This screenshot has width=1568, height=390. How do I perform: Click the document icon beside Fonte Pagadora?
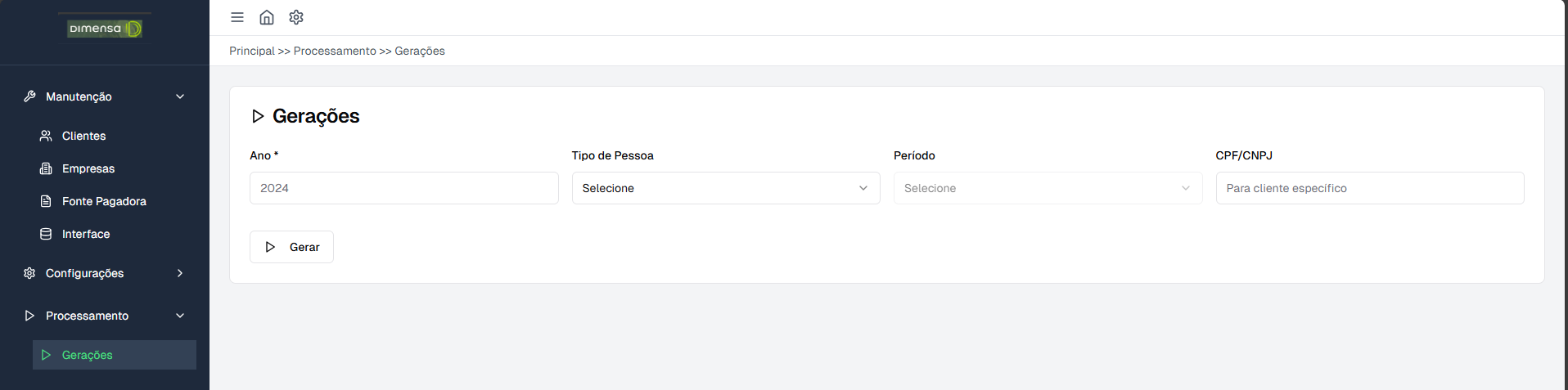tap(46, 201)
